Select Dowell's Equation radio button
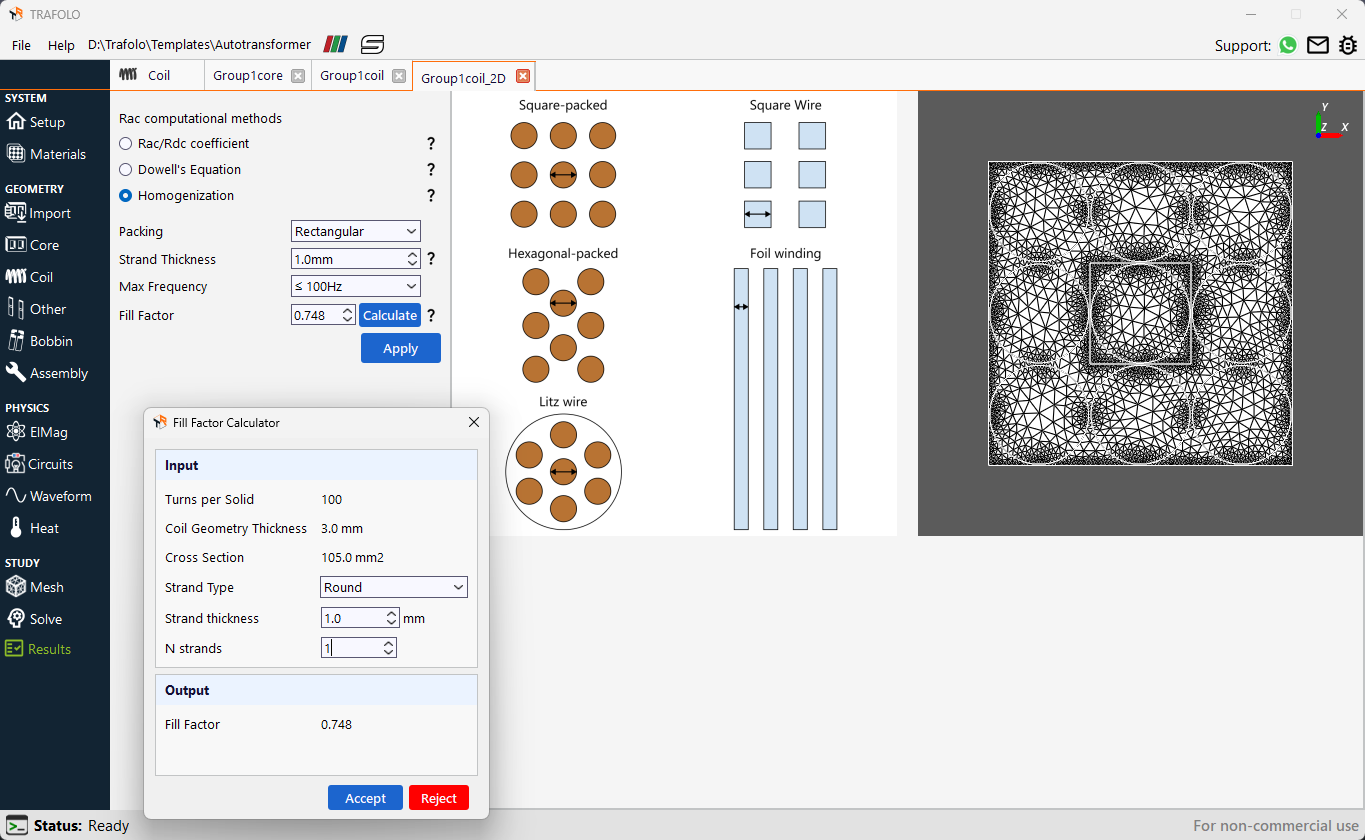This screenshot has width=1365, height=840. coord(126,170)
